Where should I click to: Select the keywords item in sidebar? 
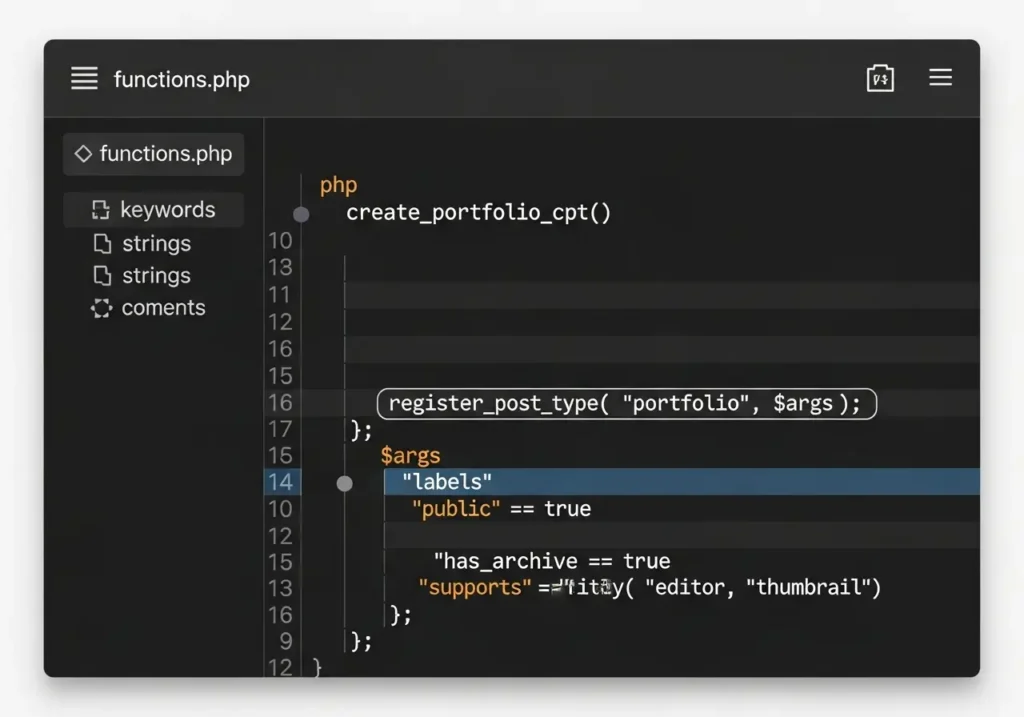tap(167, 210)
